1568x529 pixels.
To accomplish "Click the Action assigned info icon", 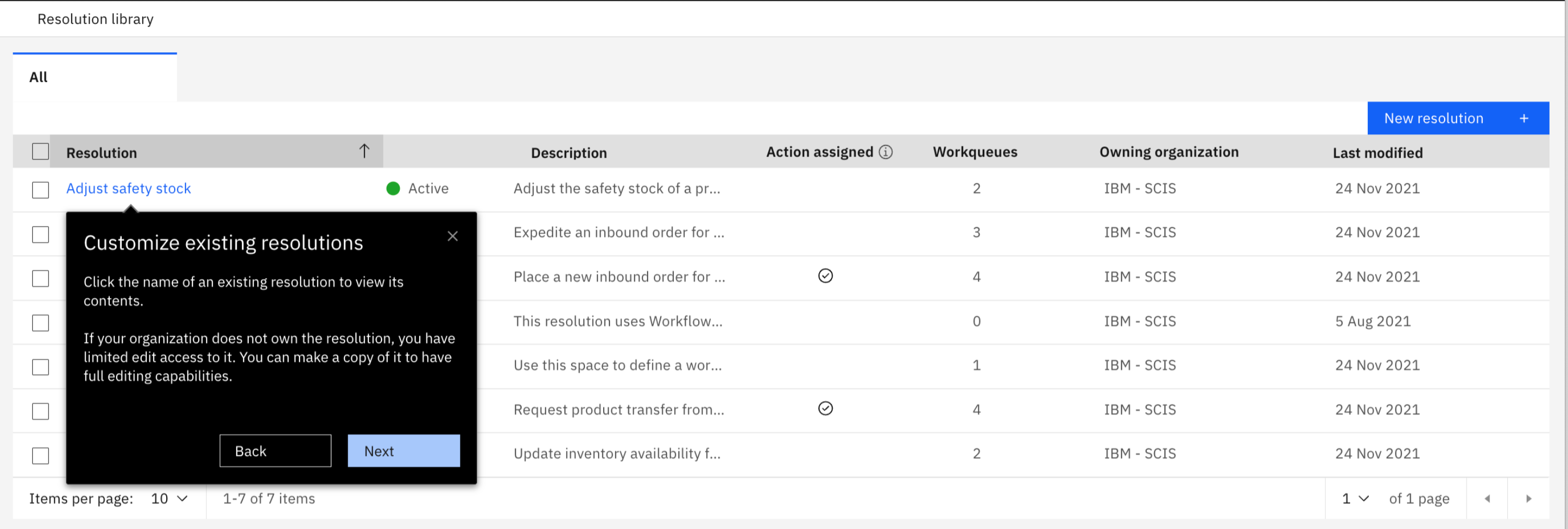I will (885, 152).
